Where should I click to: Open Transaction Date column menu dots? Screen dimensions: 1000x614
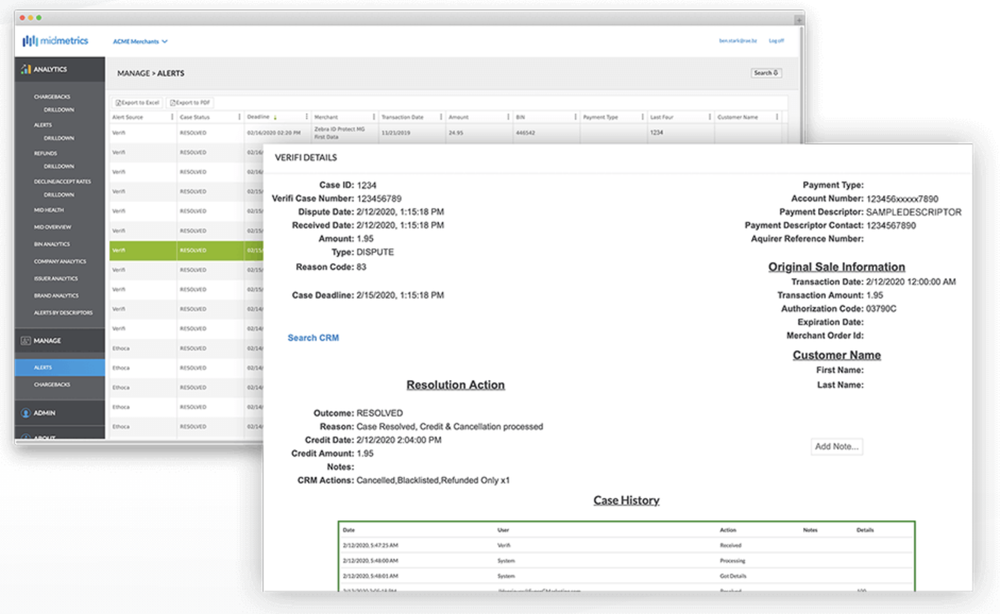click(441, 117)
